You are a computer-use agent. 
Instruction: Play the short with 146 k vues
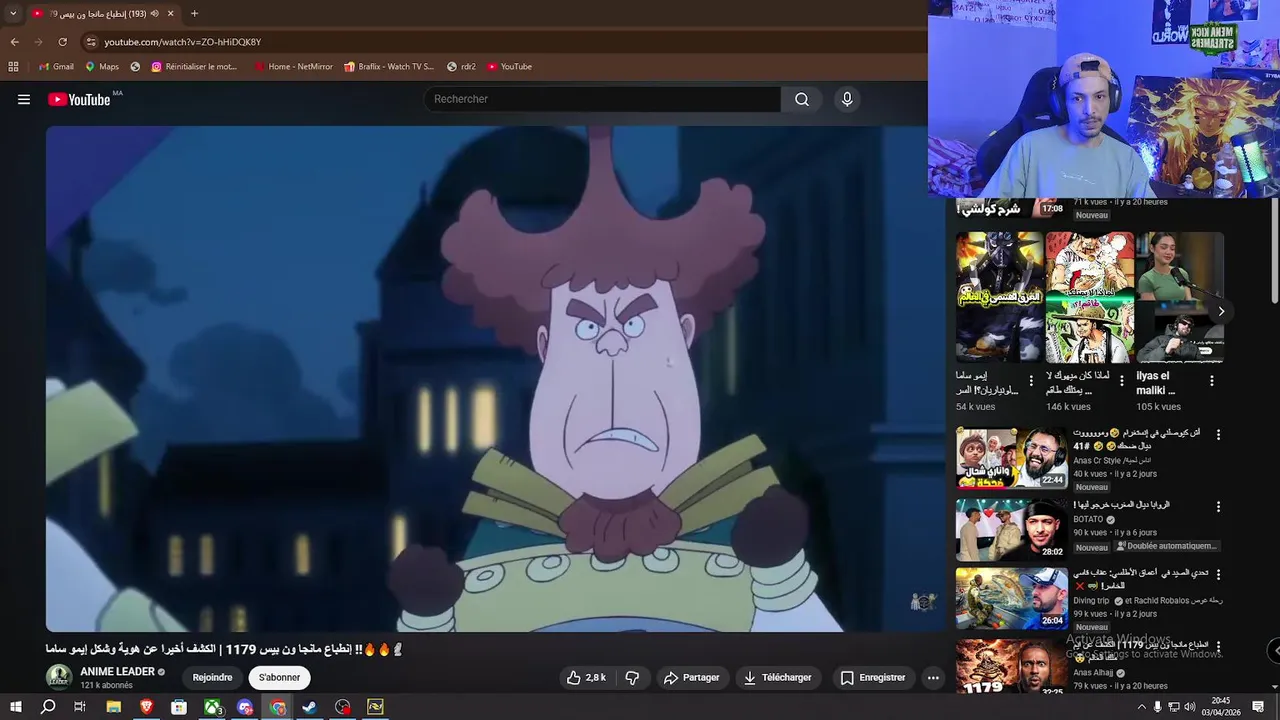pyautogui.click(x=1090, y=297)
